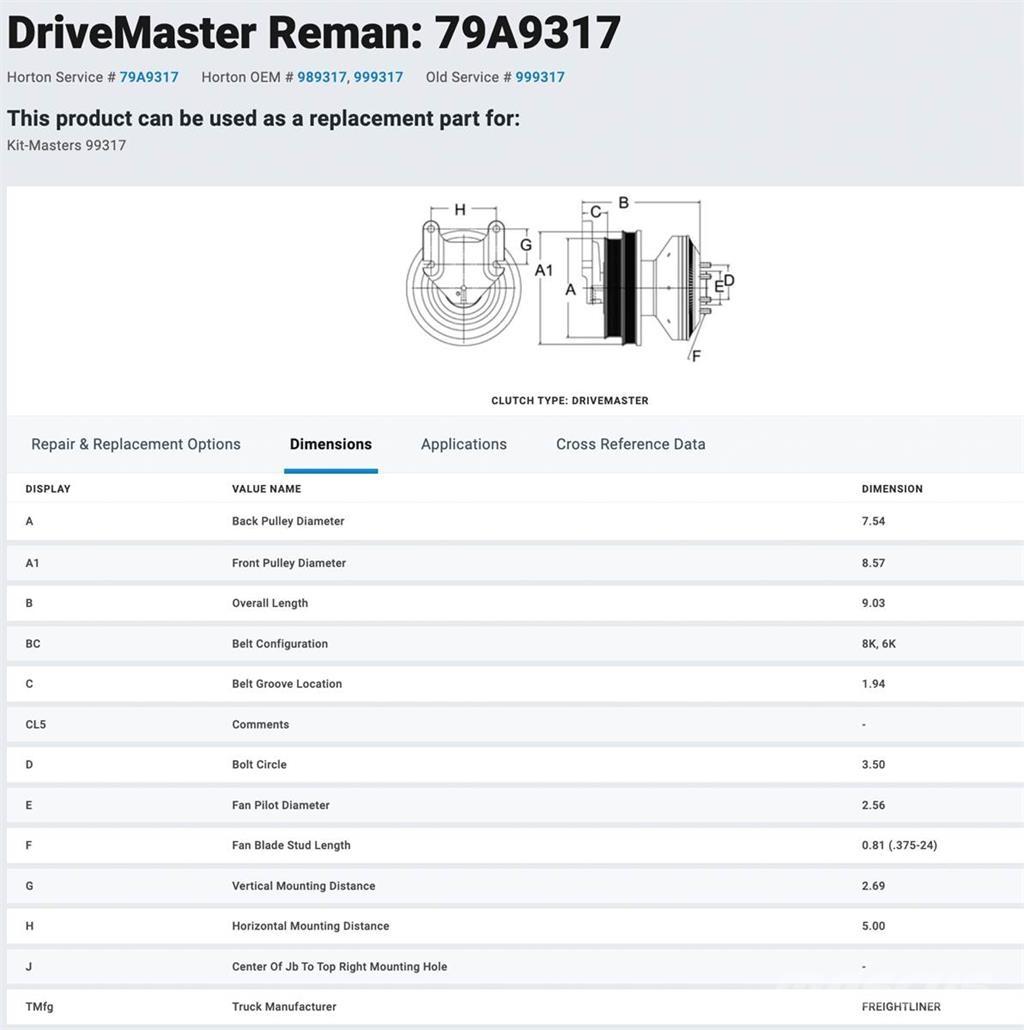Image resolution: width=1024 pixels, height=1030 pixels.
Task: Select the Back Pulley Diameter row
Action: [288, 521]
